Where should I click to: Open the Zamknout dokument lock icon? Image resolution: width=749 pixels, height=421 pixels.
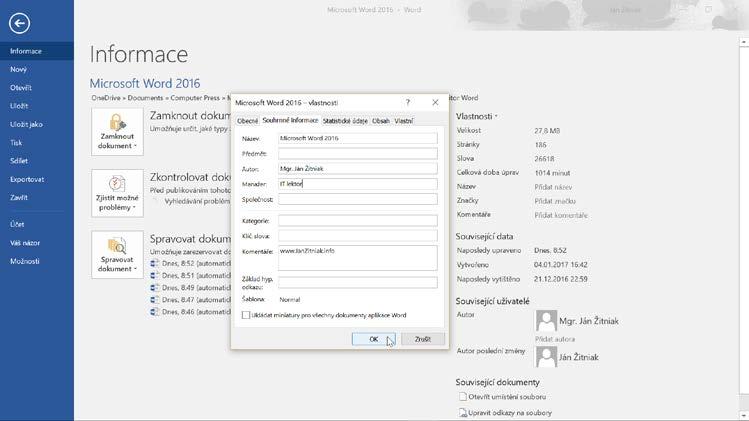pos(118,122)
